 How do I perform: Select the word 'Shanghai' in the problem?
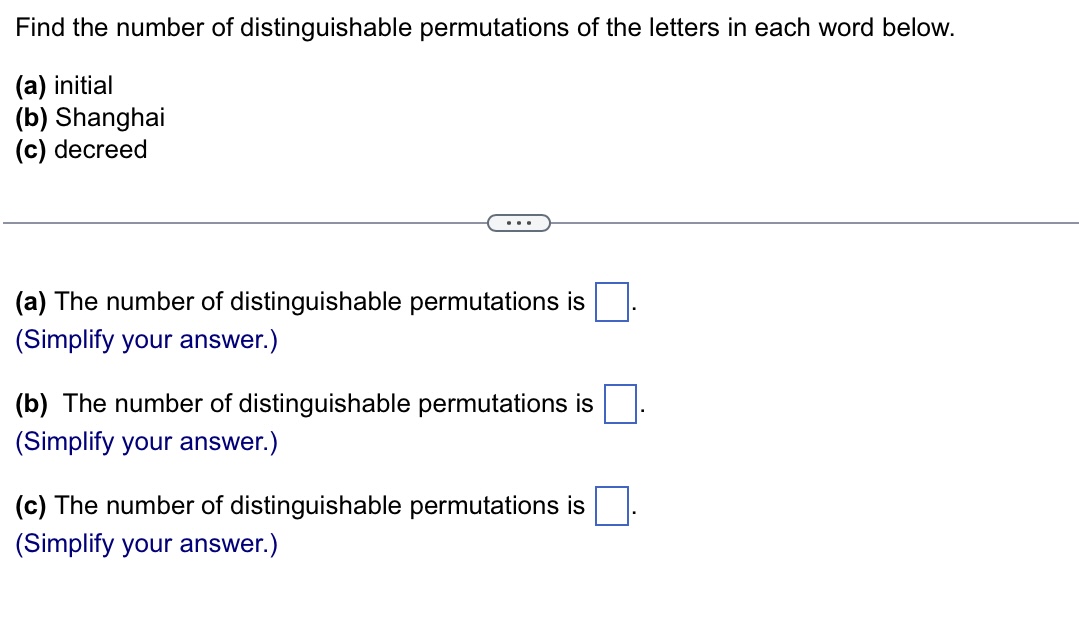point(110,117)
